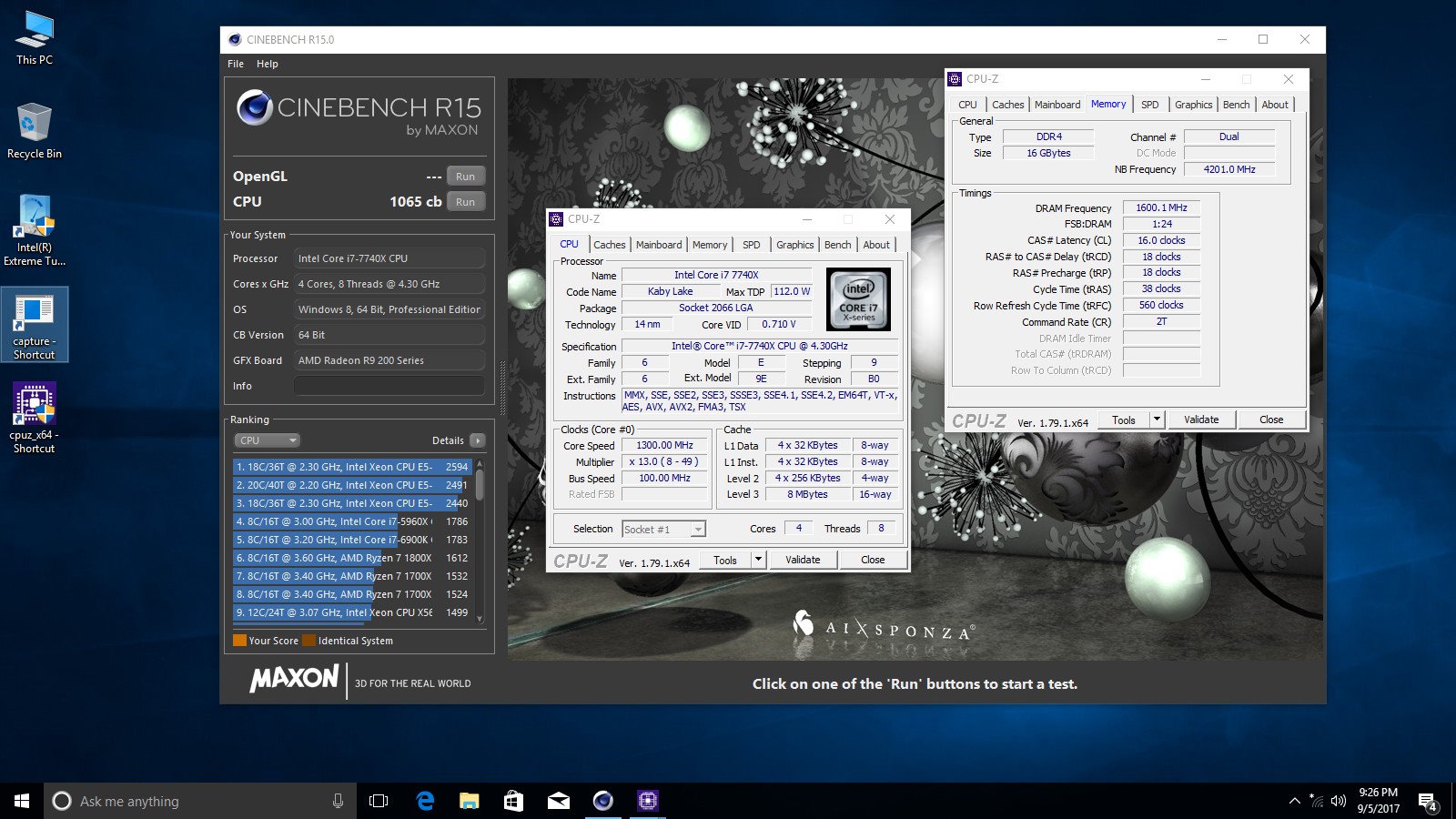The width and height of the screenshot is (1456, 819).
Task: Show hidden system tray icons
Action: coord(1294,801)
